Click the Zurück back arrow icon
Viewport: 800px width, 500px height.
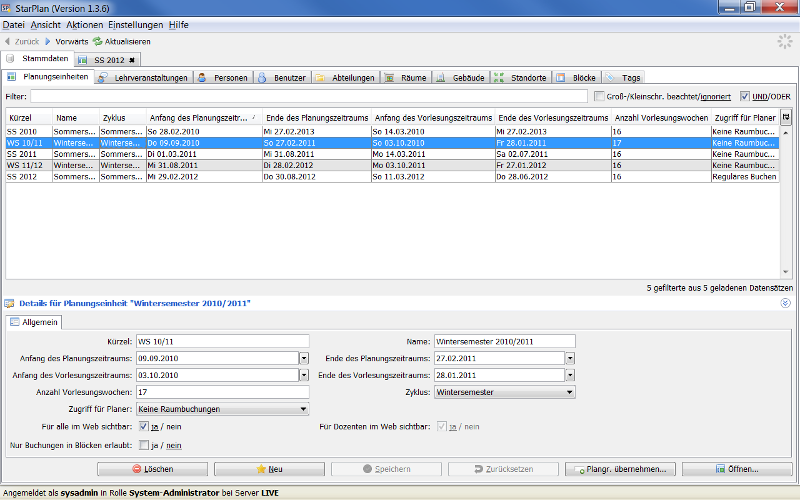pos(7,41)
